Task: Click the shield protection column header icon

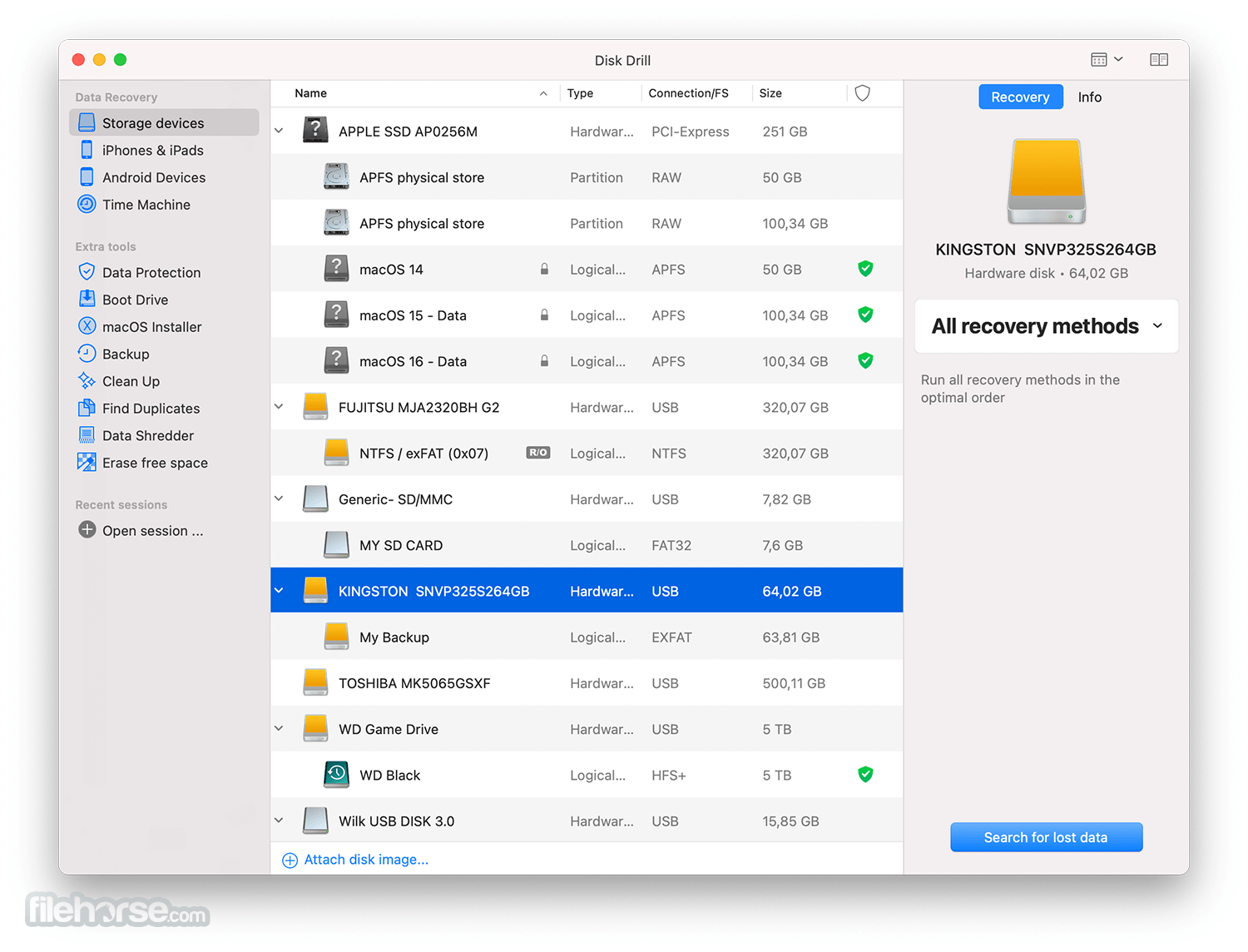Action: tap(863, 93)
